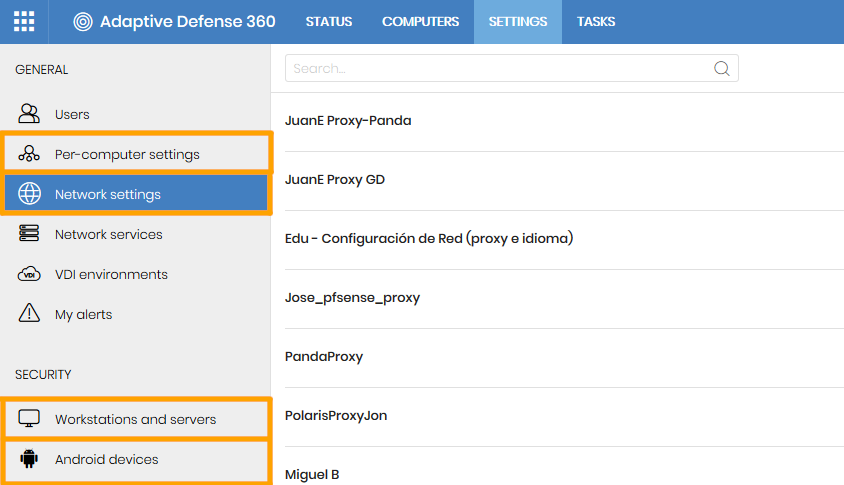
Task: Switch to the STATUS tab
Action: click(x=329, y=22)
